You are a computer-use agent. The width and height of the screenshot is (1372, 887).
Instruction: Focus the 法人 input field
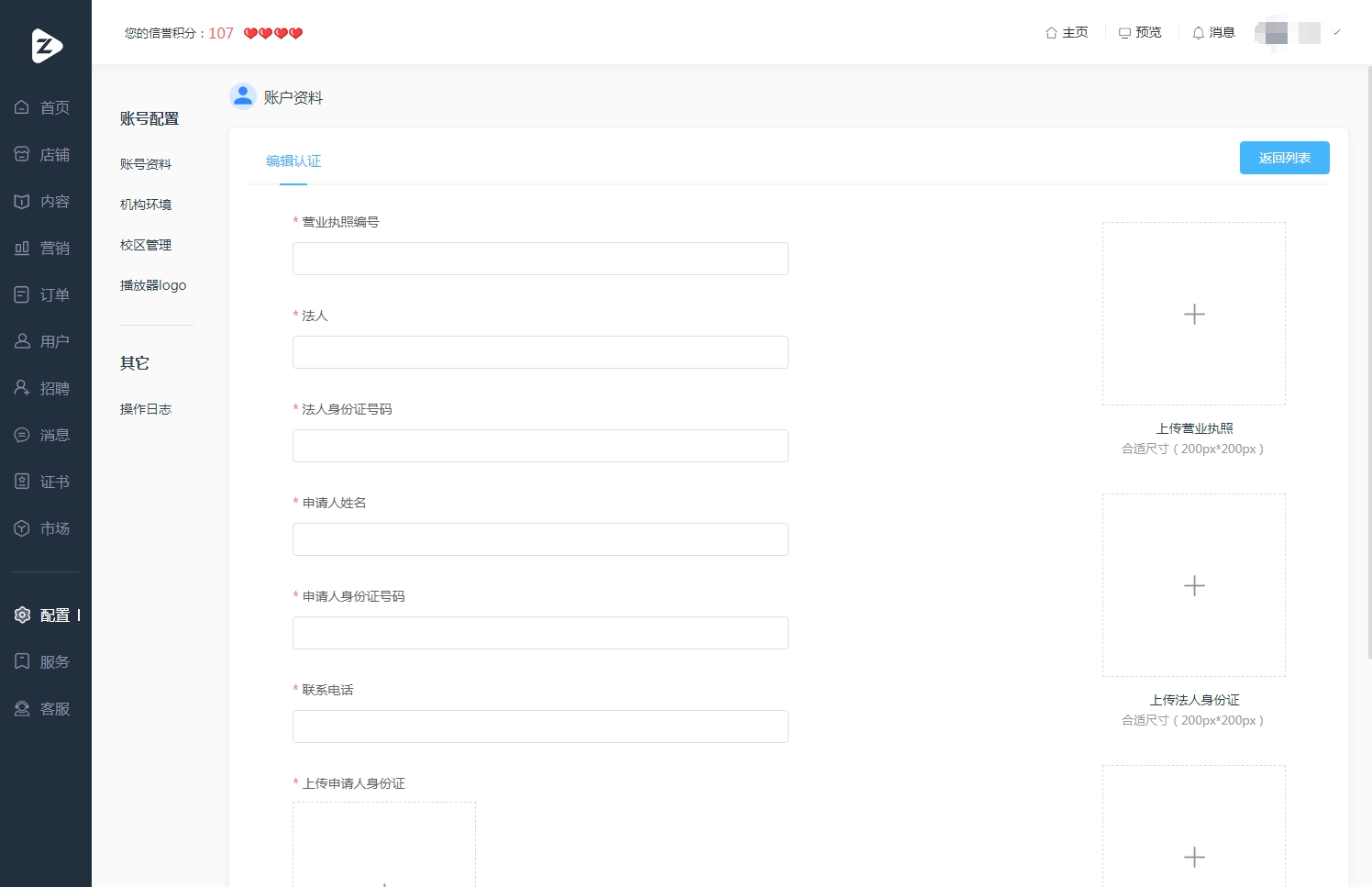540,352
